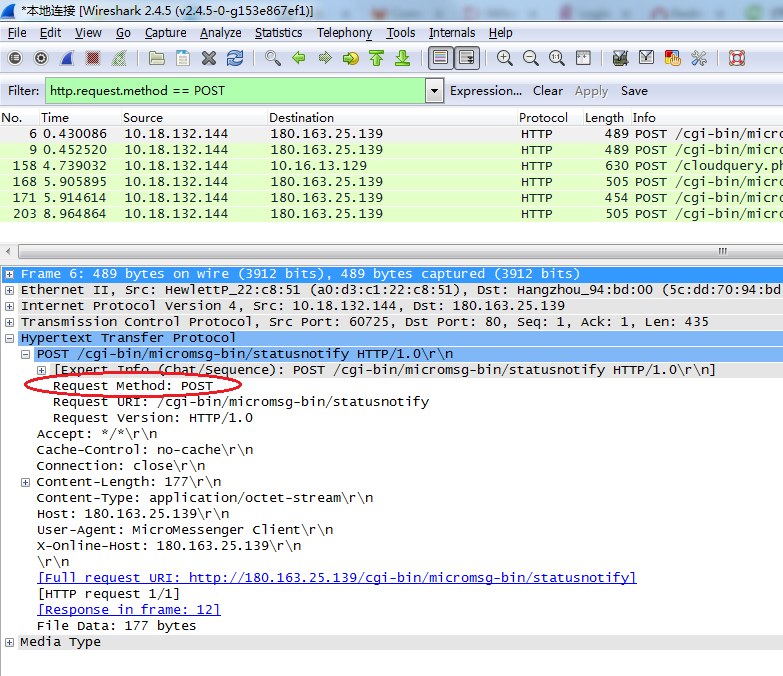783x676 pixels.
Task: Expand Transmission Control Protocol node
Action: (9, 322)
